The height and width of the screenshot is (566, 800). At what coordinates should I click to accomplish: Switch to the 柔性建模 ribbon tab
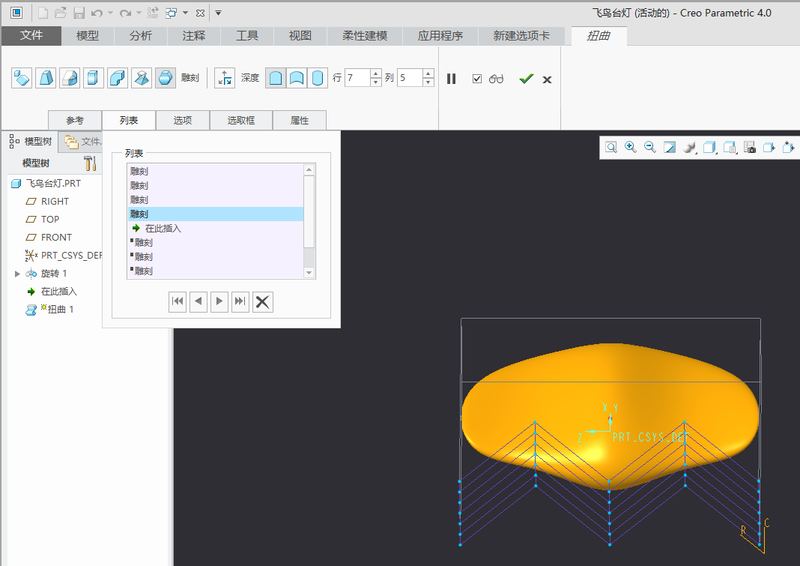coord(364,36)
